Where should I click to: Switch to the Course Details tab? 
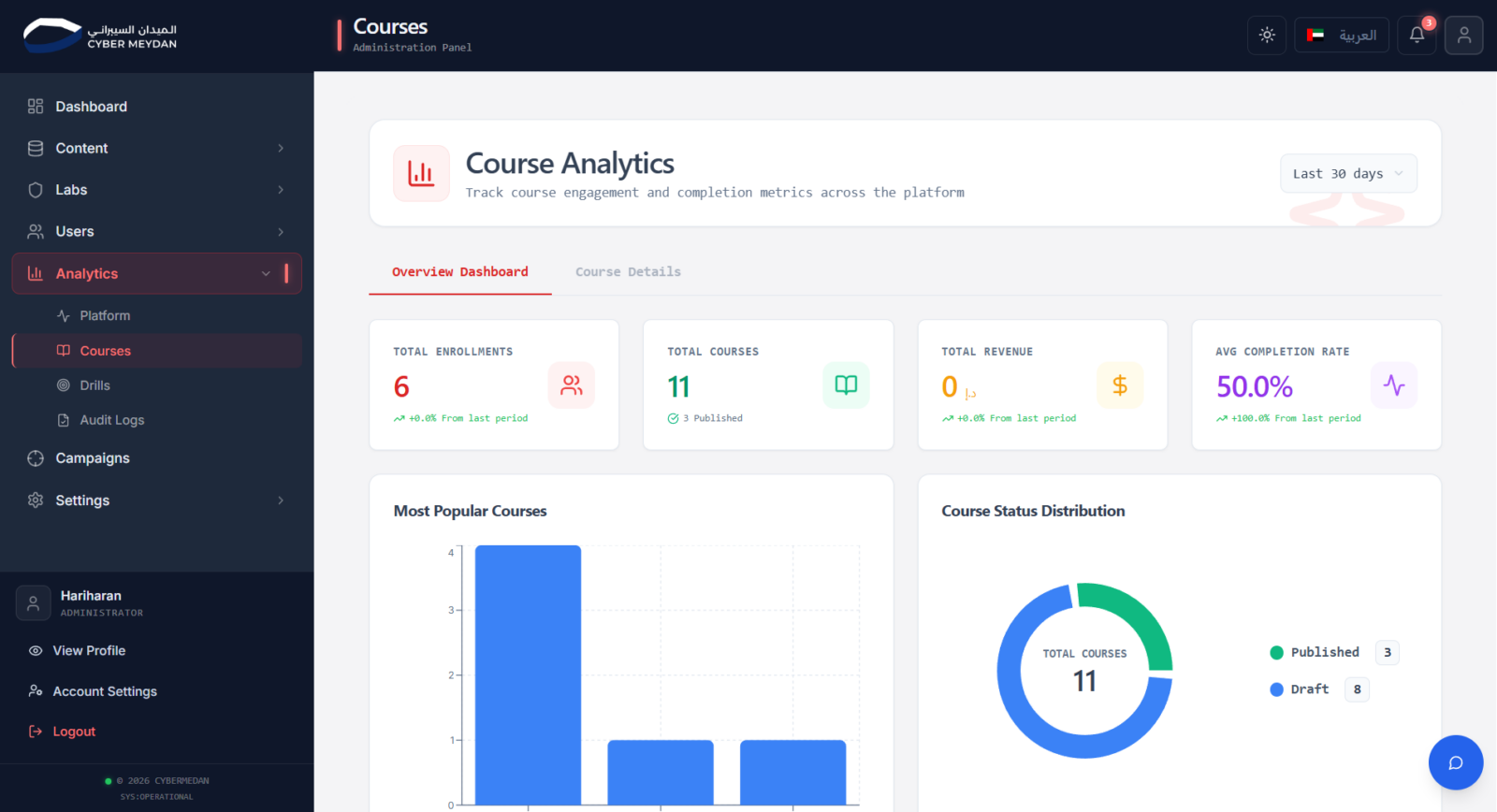(628, 271)
